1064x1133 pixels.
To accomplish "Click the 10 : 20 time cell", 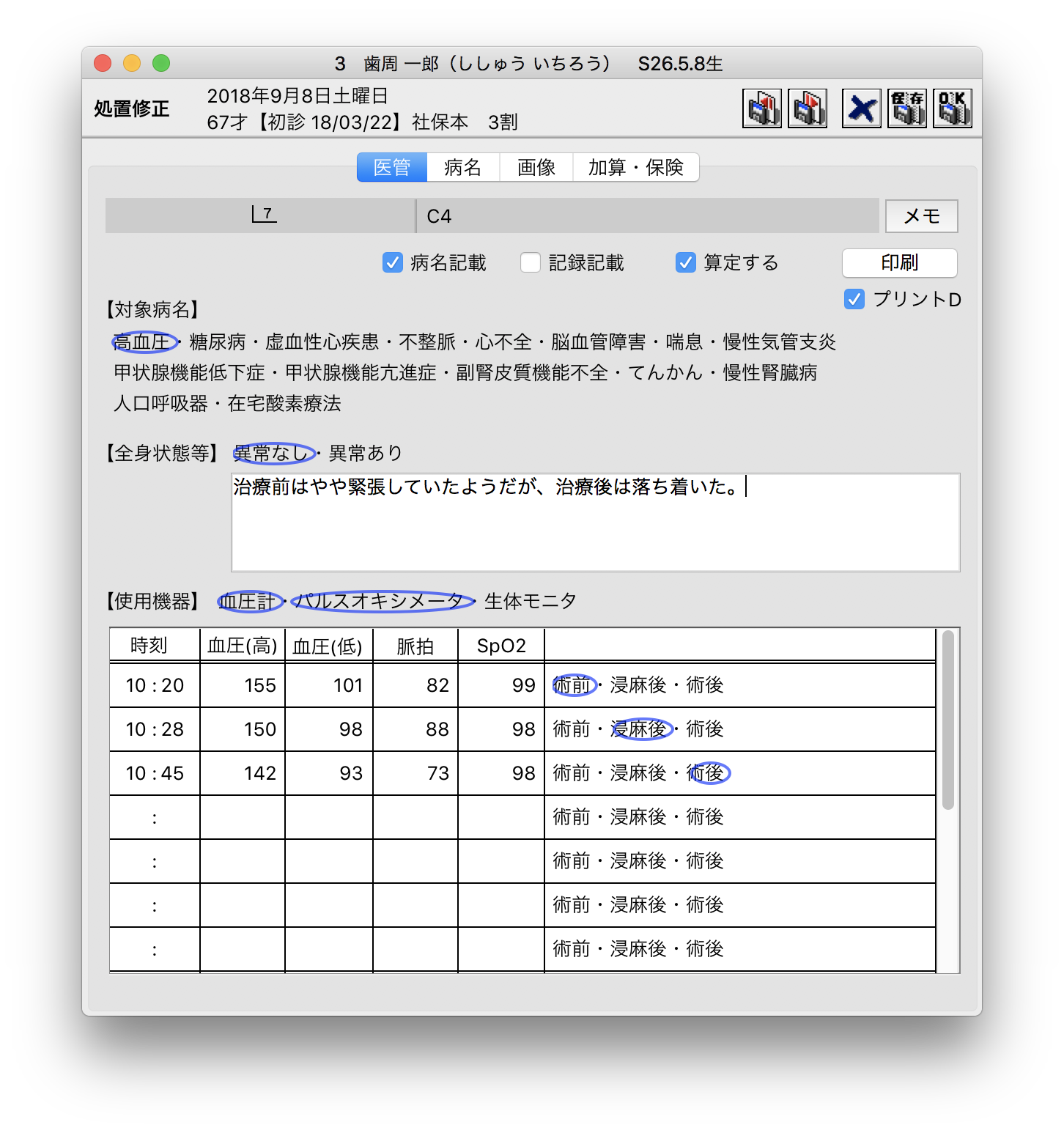I will pos(155,685).
